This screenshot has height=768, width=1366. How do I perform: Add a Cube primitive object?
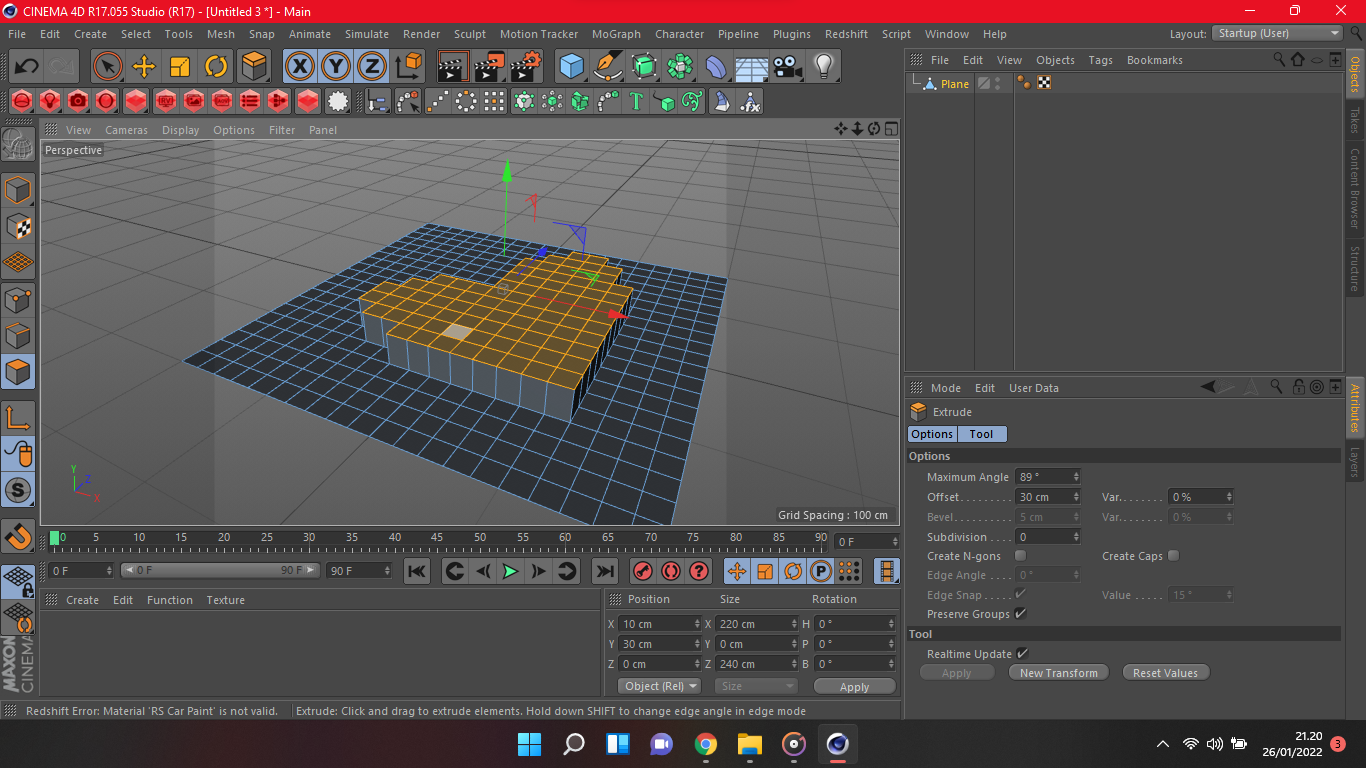(x=572, y=67)
